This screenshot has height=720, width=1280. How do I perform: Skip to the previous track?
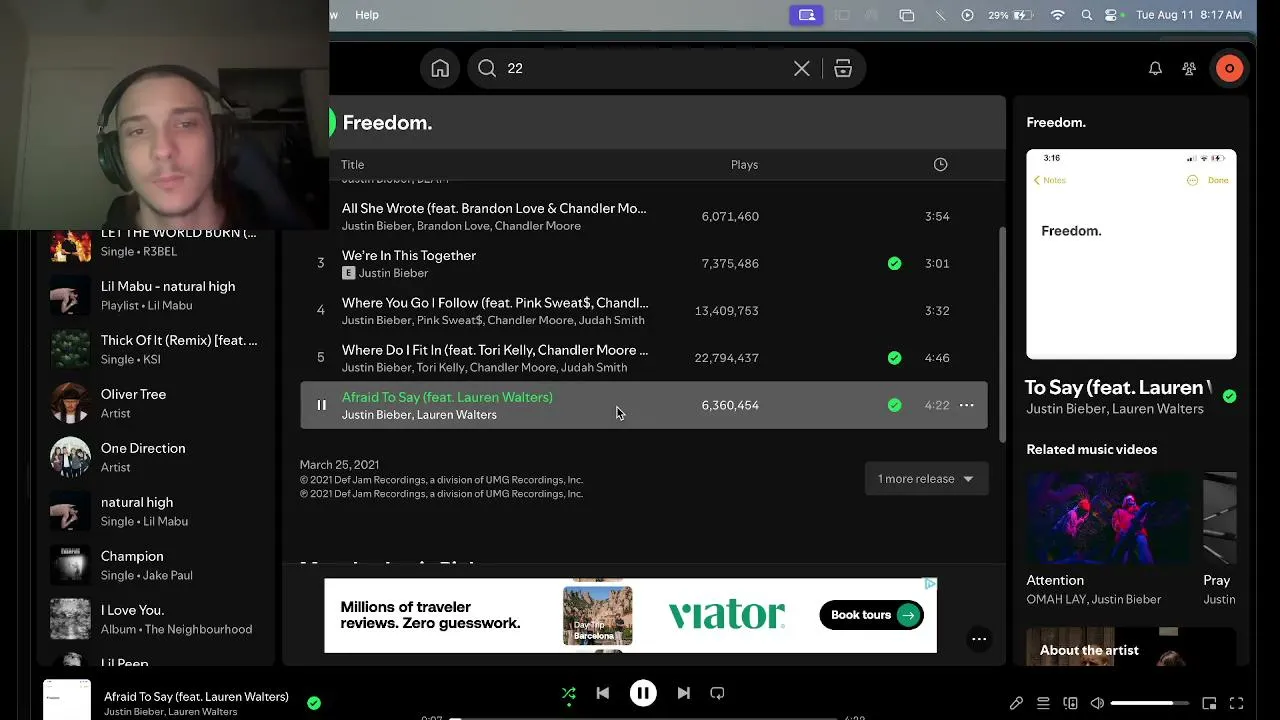(x=602, y=693)
